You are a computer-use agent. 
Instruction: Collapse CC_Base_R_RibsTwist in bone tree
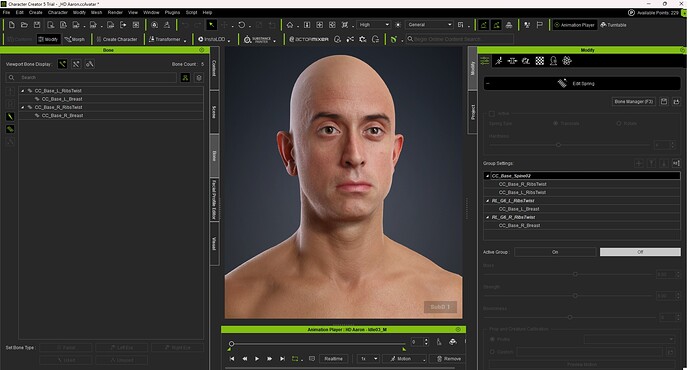23,107
